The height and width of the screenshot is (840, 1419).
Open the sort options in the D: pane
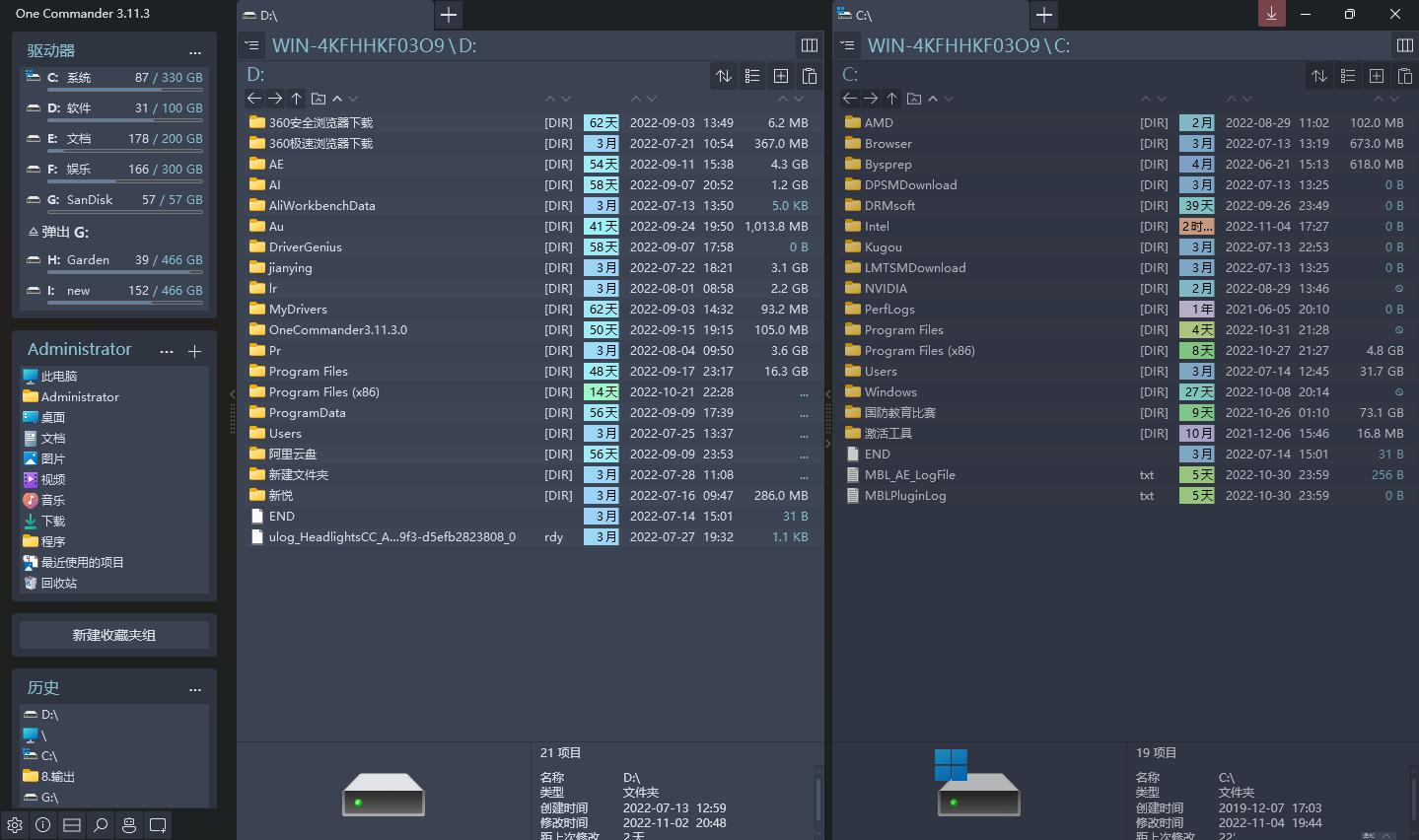[724, 76]
